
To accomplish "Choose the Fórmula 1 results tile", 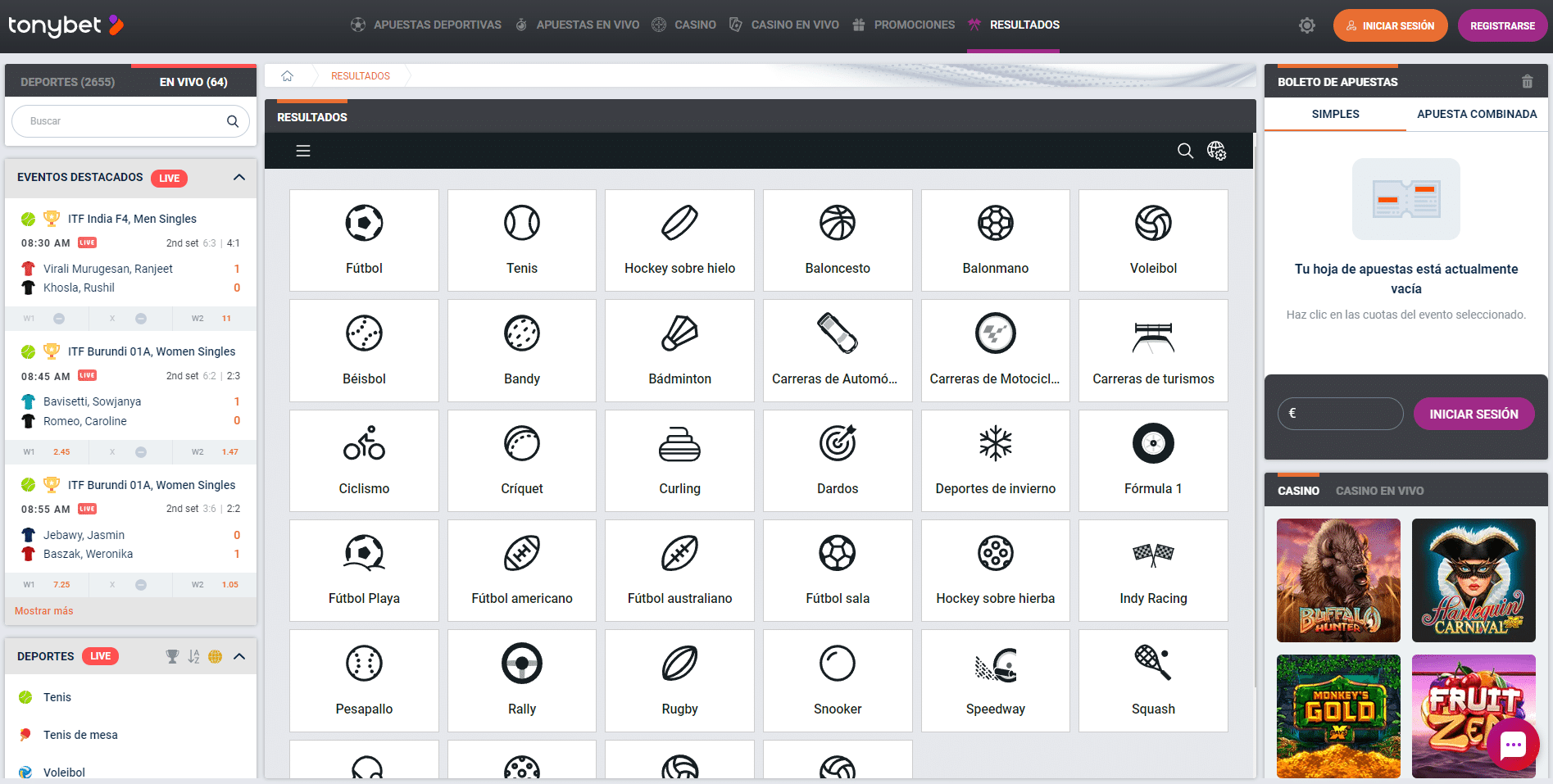I will tap(1153, 460).
